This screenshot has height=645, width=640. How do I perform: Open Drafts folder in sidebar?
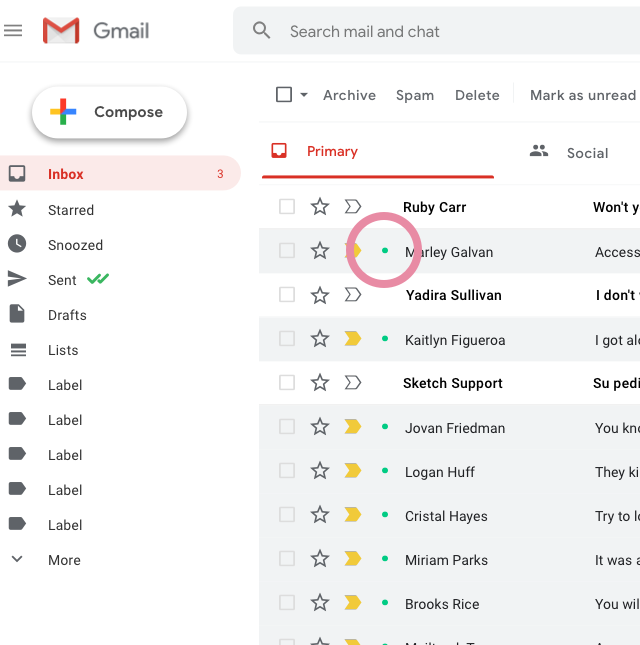(x=67, y=315)
